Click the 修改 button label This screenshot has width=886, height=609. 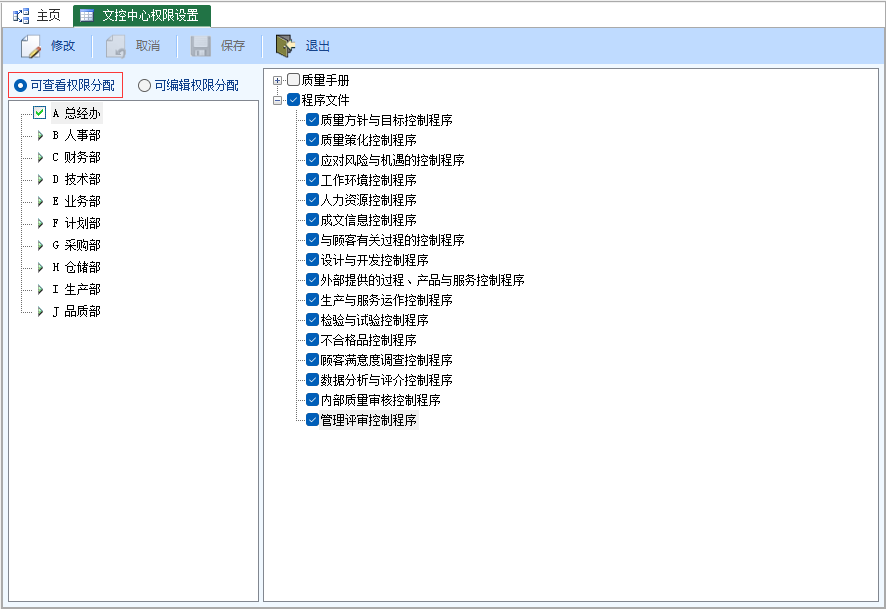point(63,46)
